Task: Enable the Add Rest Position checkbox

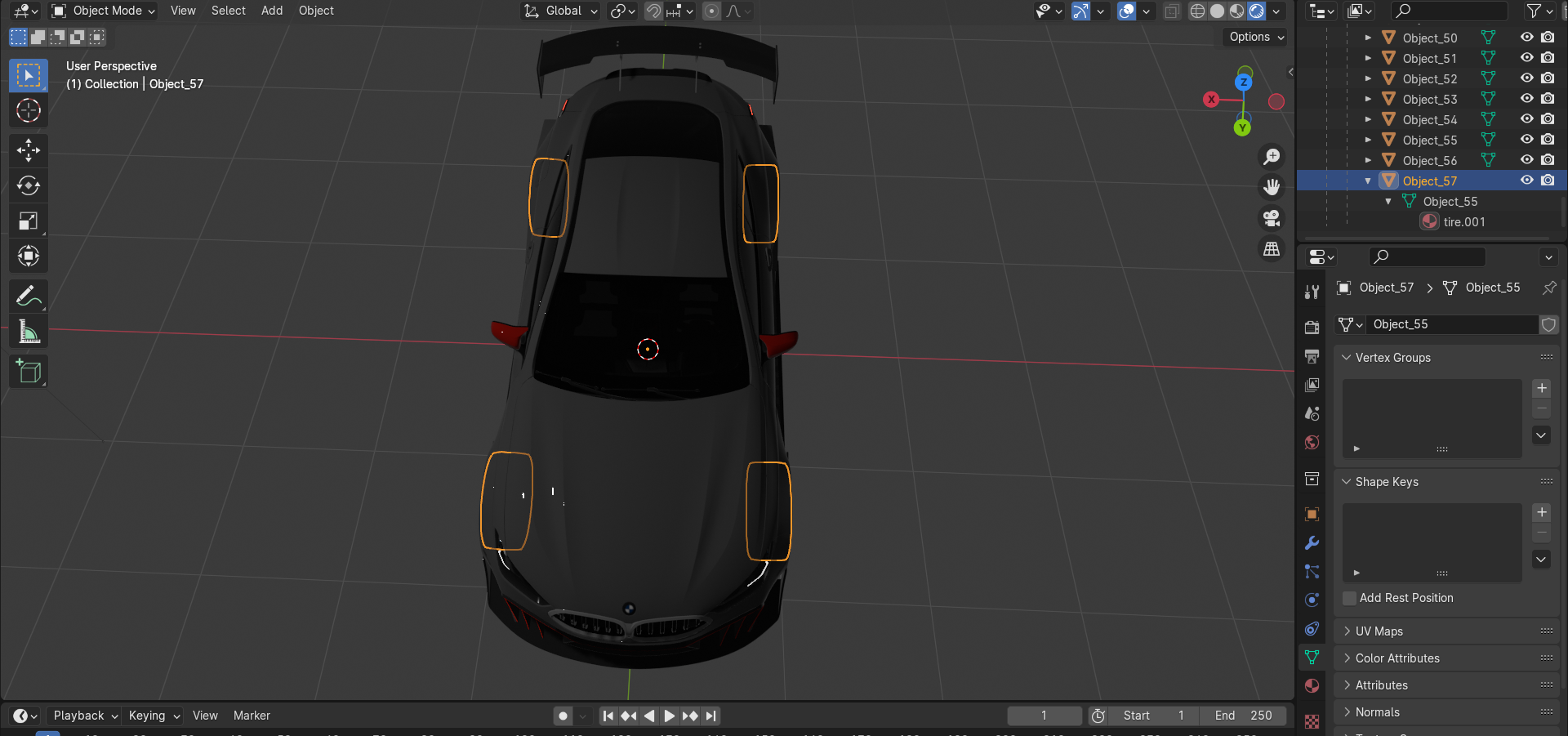Action: coord(1350,598)
